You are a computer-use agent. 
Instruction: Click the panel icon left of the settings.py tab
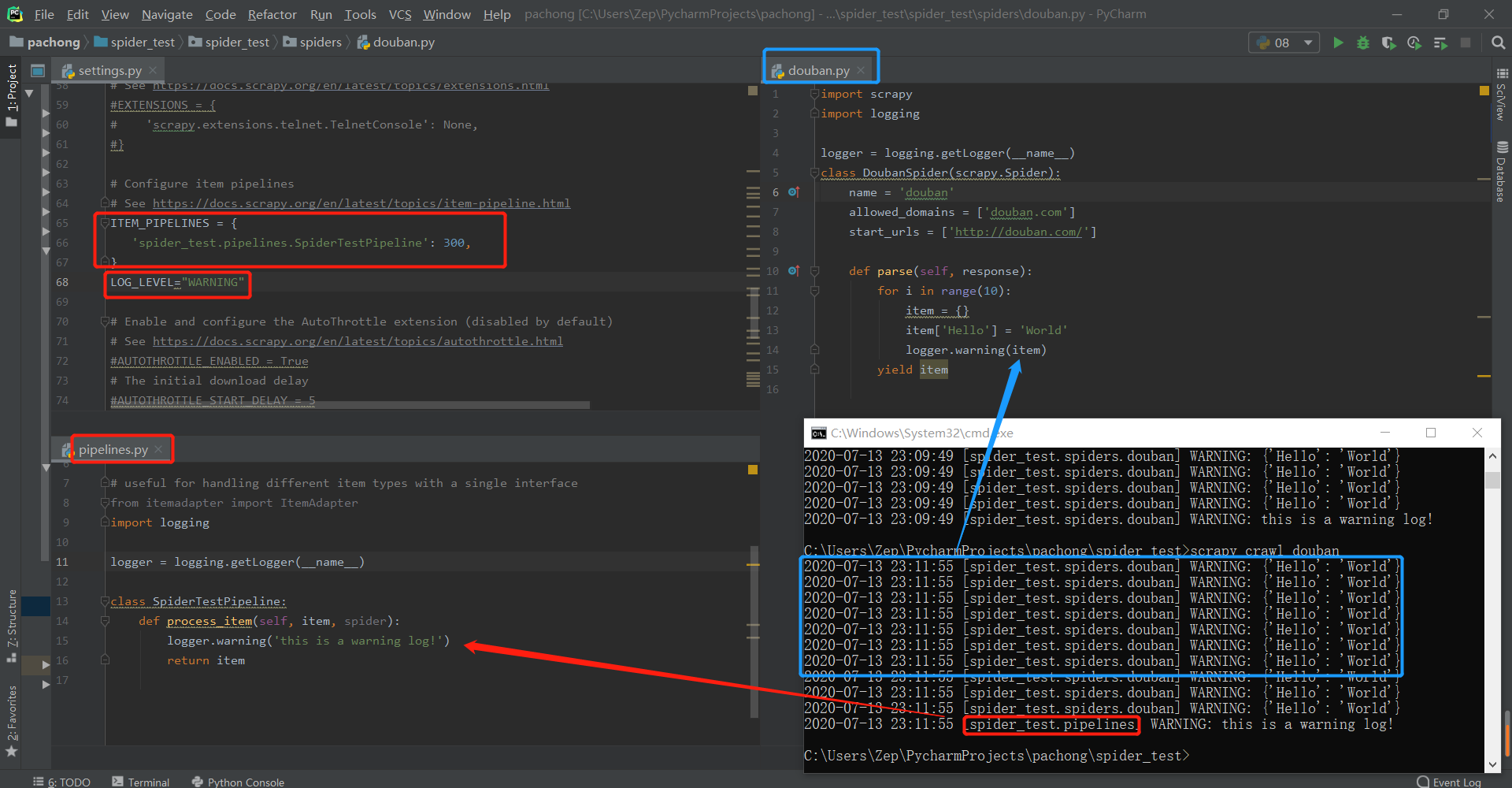pyautogui.click(x=37, y=70)
